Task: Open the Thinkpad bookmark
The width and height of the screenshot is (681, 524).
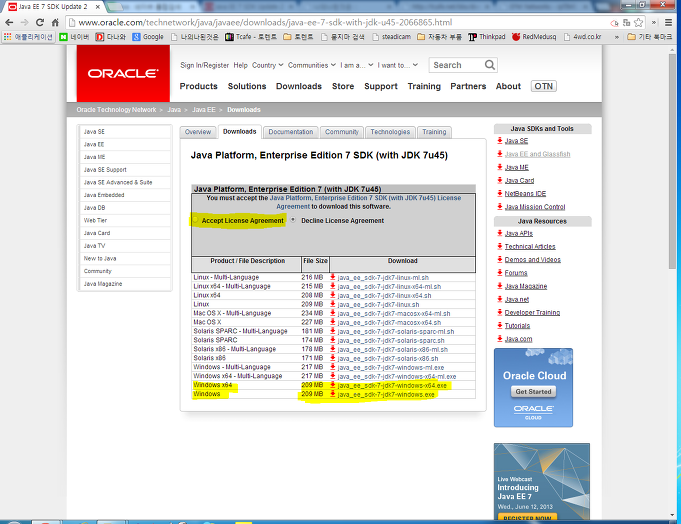Action: [x=486, y=37]
